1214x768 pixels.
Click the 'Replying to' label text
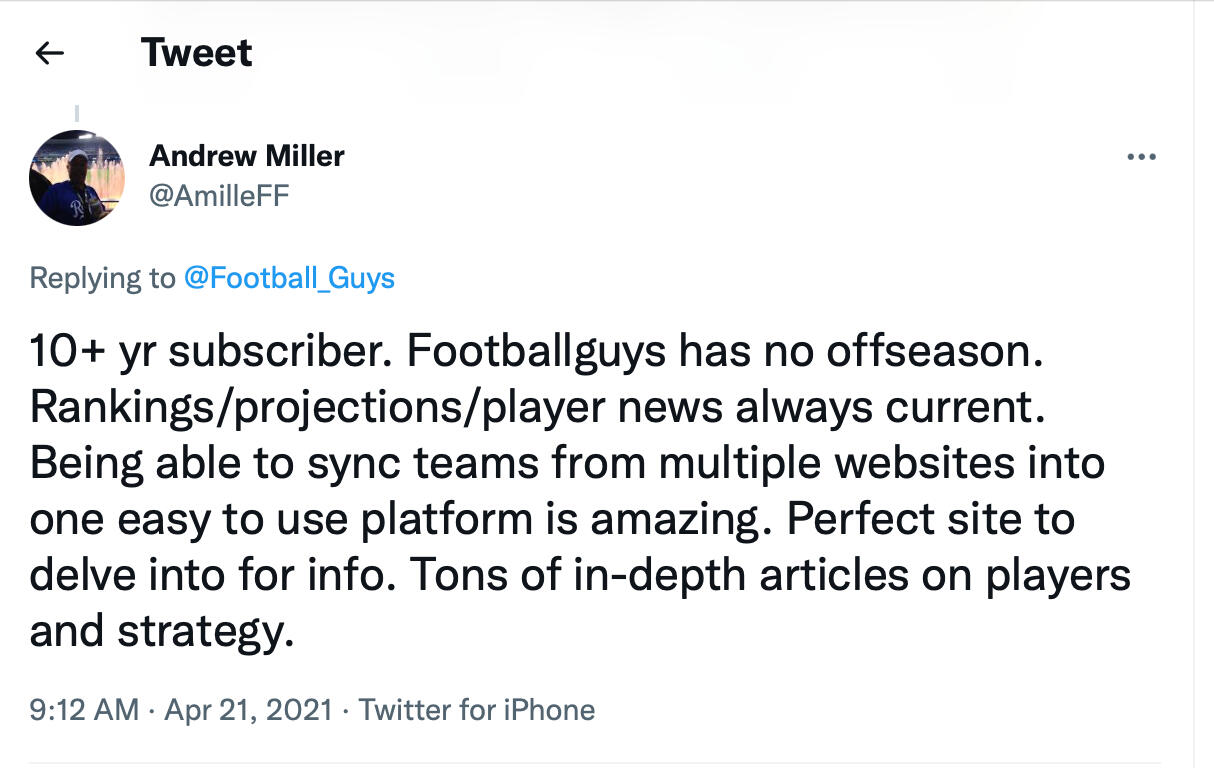pos(102,277)
